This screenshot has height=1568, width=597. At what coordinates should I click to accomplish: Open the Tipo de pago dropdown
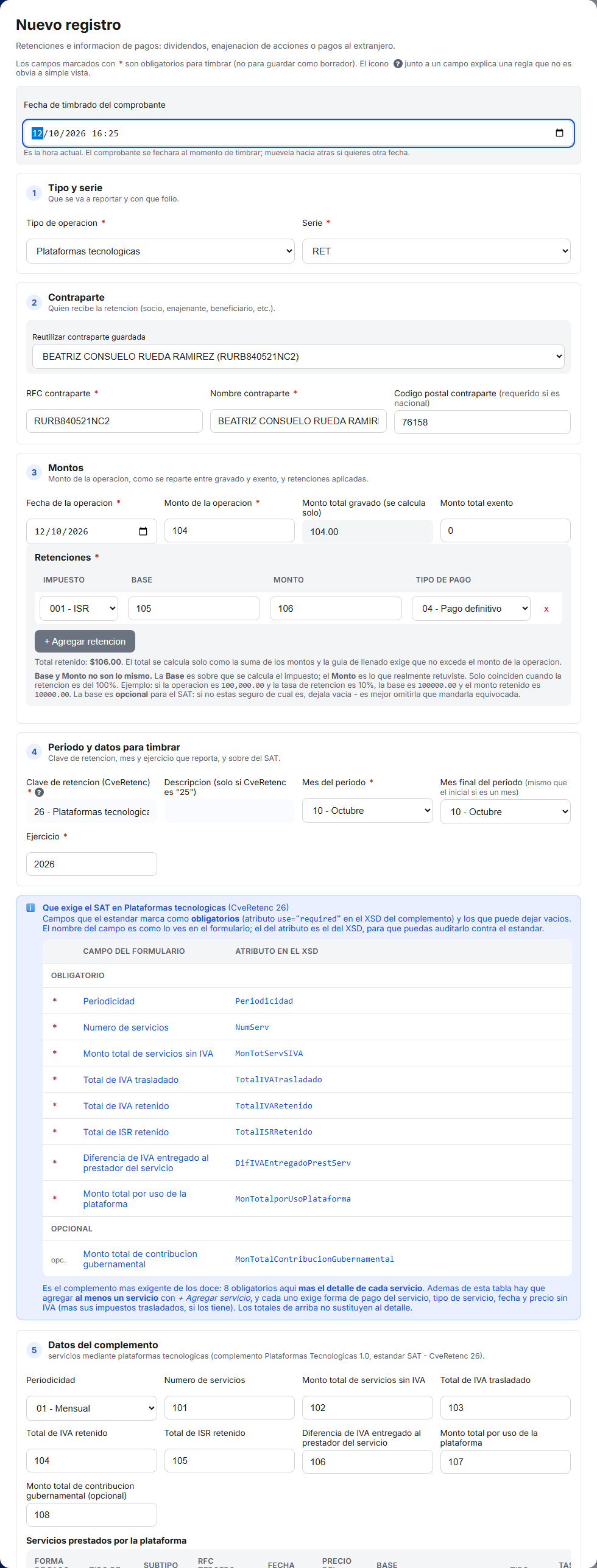tap(471, 609)
